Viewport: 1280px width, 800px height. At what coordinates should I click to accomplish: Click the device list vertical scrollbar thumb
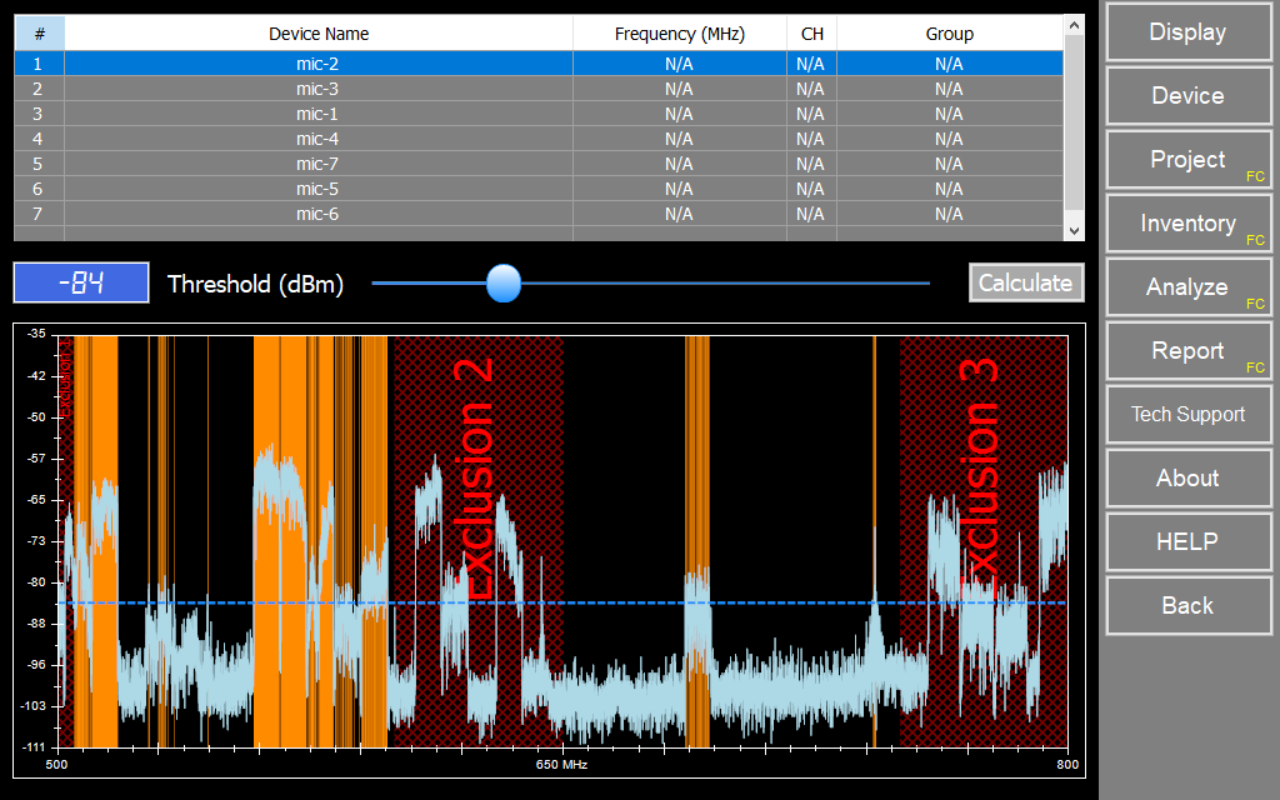coord(1075,122)
